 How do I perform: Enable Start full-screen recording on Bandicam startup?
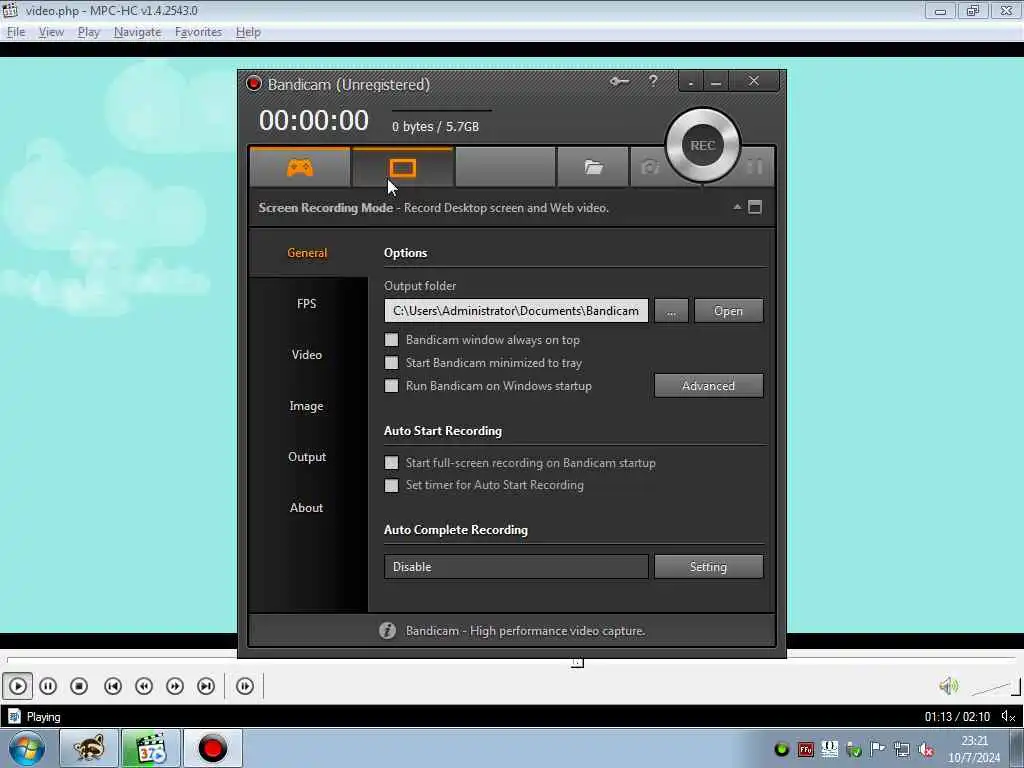click(x=391, y=462)
